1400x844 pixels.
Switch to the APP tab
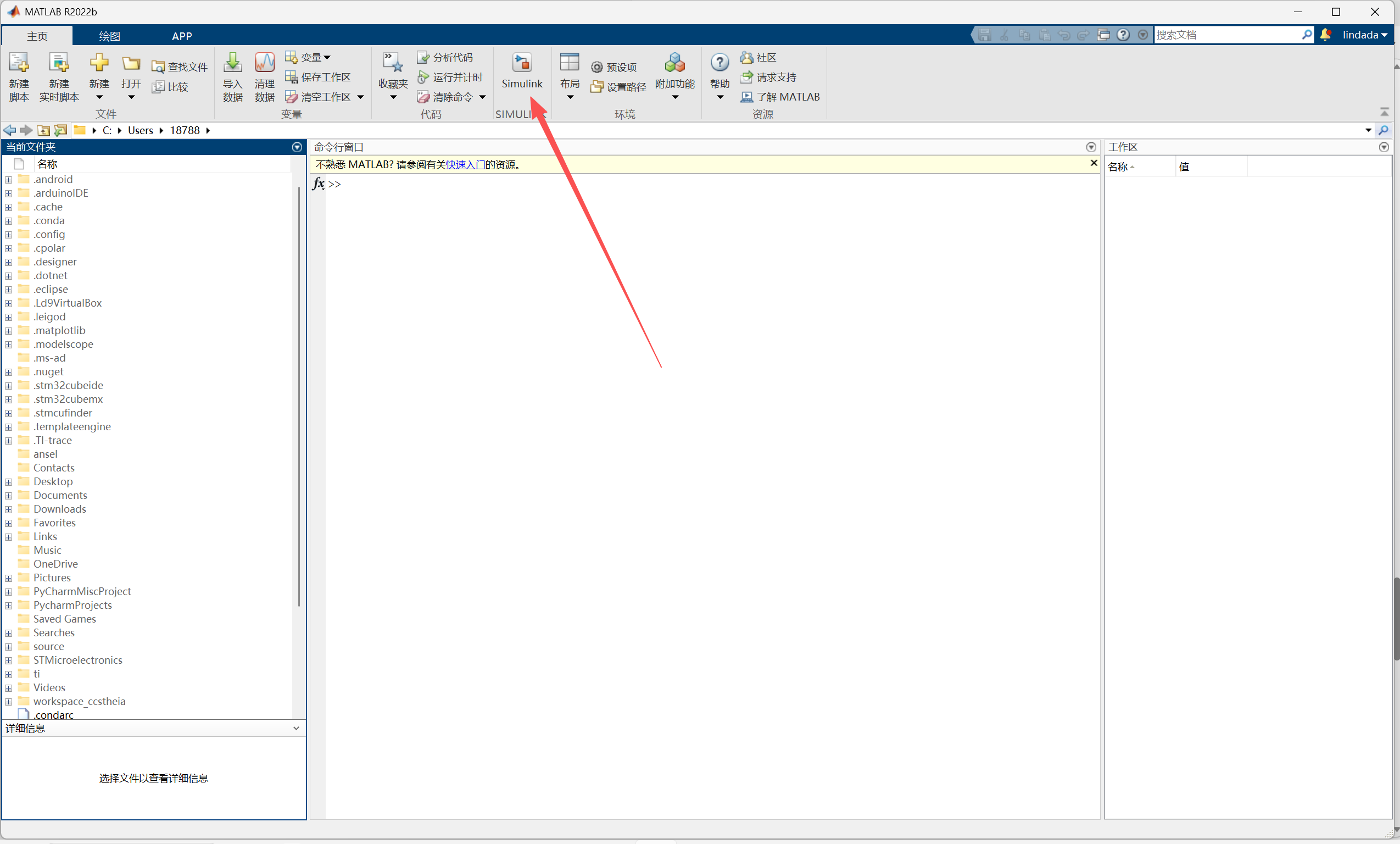click(182, 36)
